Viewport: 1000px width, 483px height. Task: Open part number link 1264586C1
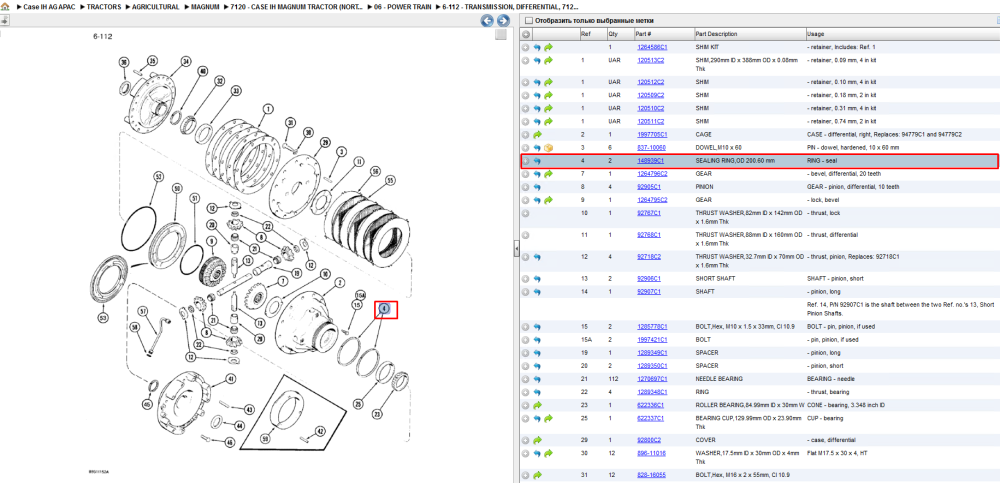coord(652,47)
